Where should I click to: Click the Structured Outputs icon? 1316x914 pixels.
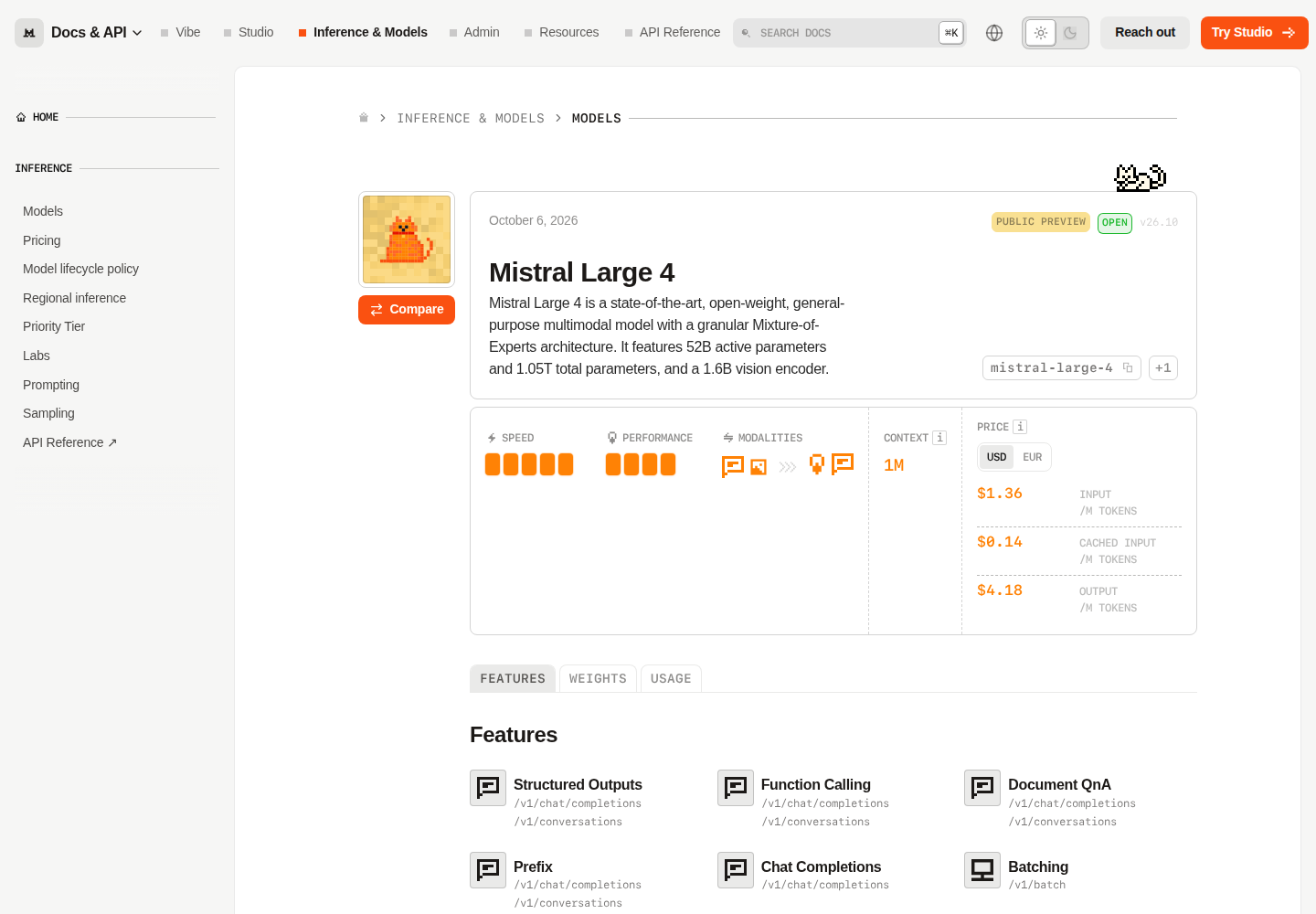coord(488,788)
